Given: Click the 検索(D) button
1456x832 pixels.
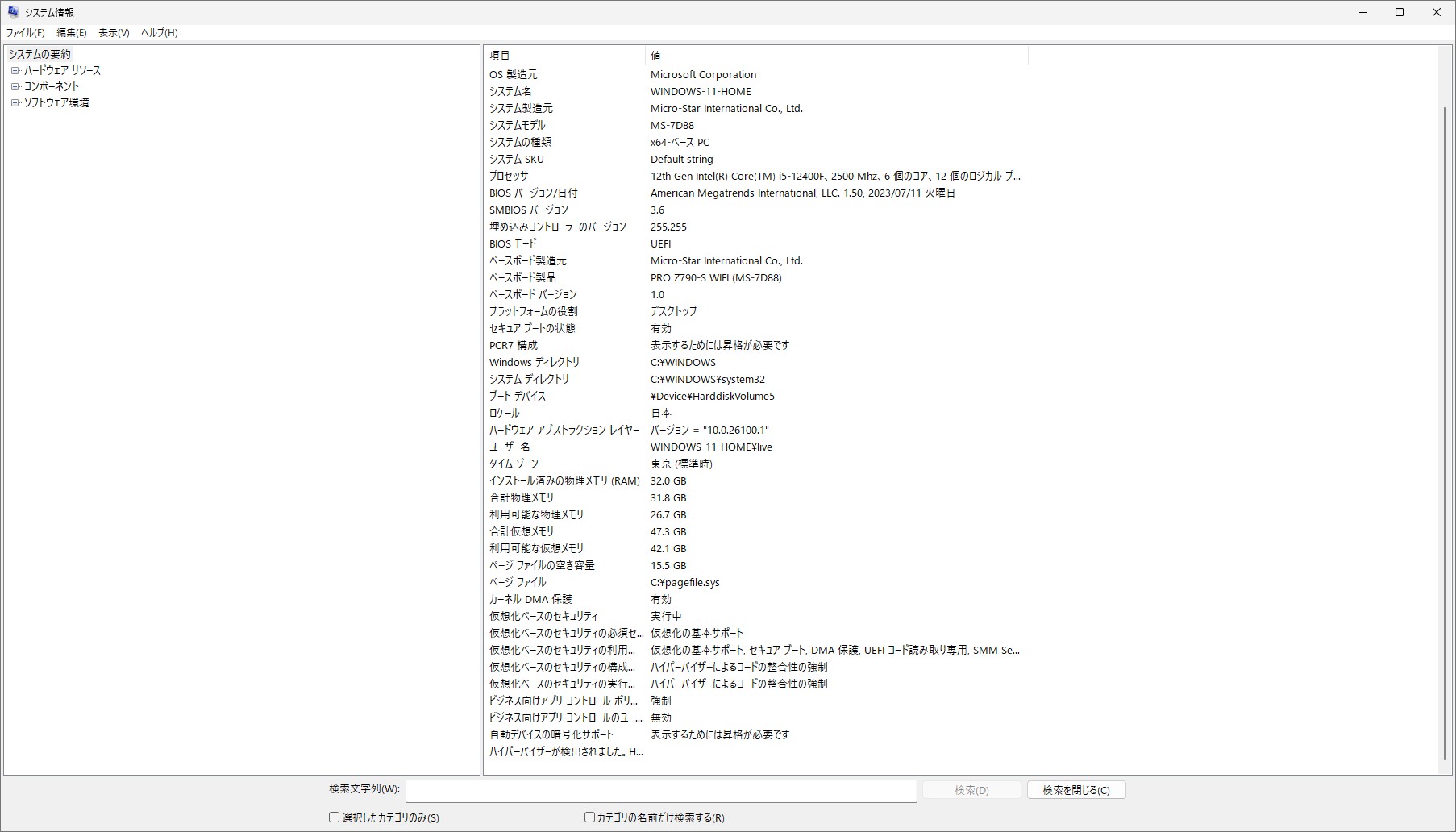Looking at the screenshot, I should tap(971, 790).
